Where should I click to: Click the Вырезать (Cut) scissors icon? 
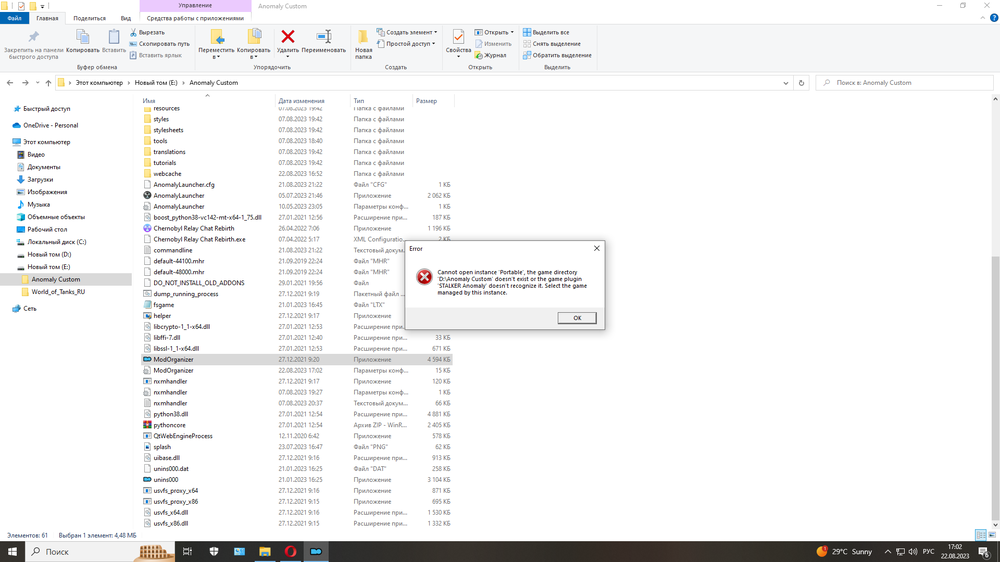point(134,32)
